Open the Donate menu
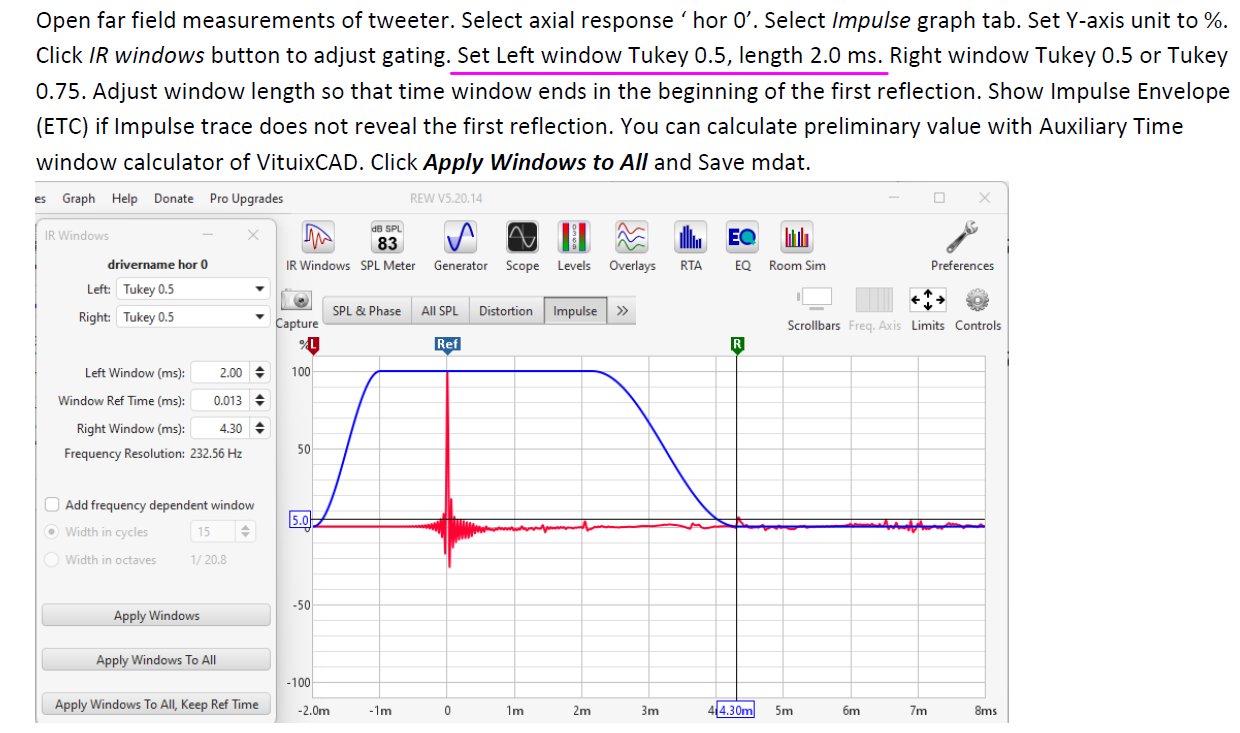1240x733 pixels. click(174, 198)
